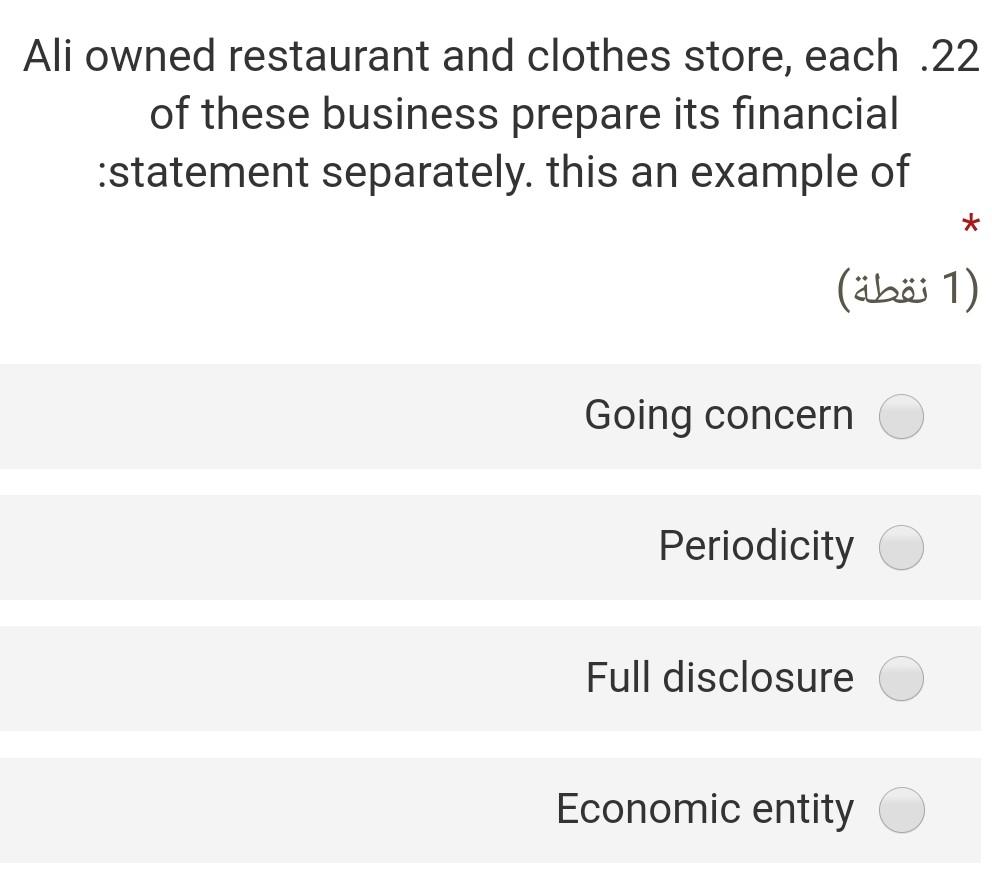This screenshot has width=992, height=869.
Task: Select the Periodicity radio button
Action: (x=901, y=548)
